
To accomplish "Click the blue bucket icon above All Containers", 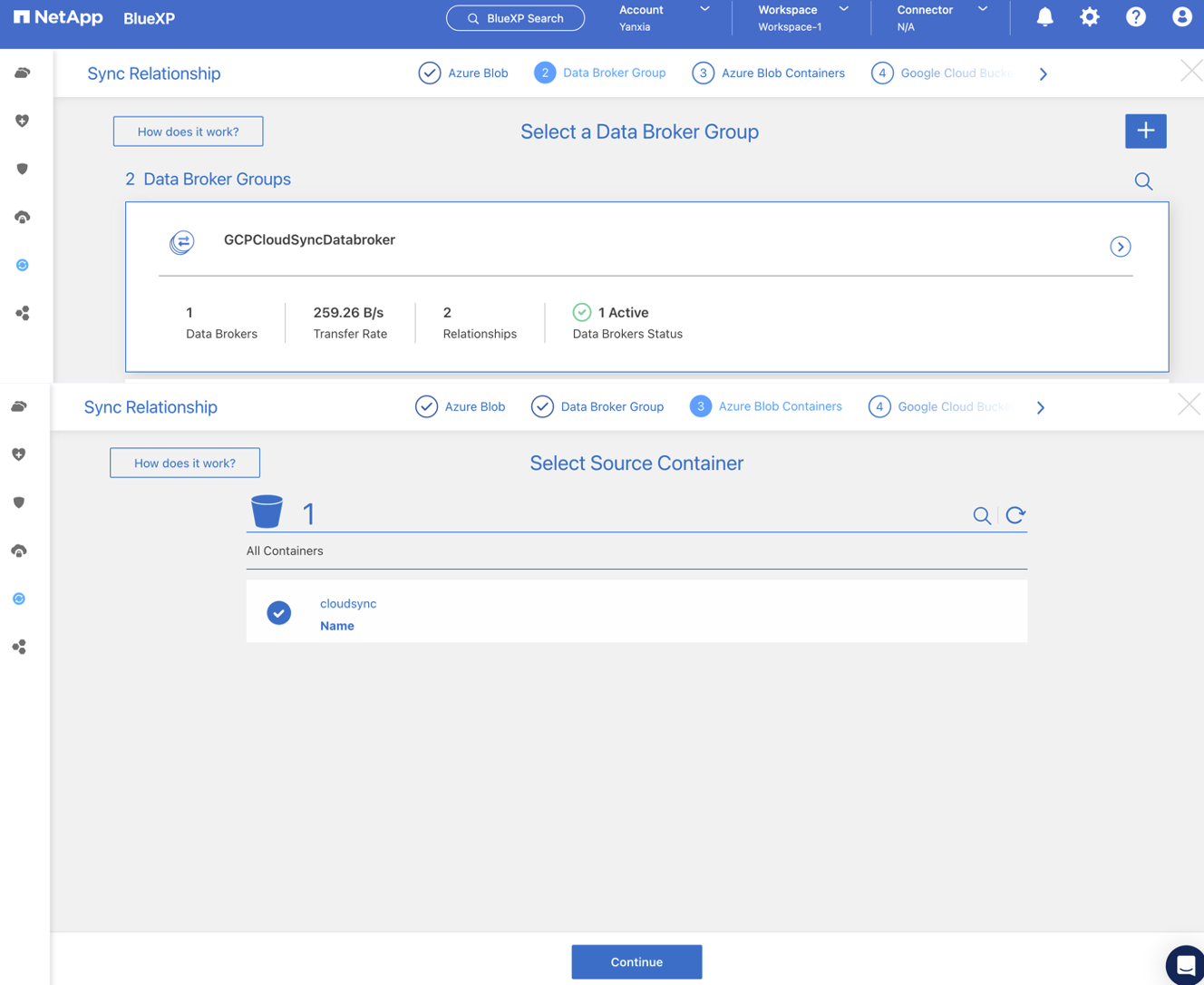I will tap(267, 512).
